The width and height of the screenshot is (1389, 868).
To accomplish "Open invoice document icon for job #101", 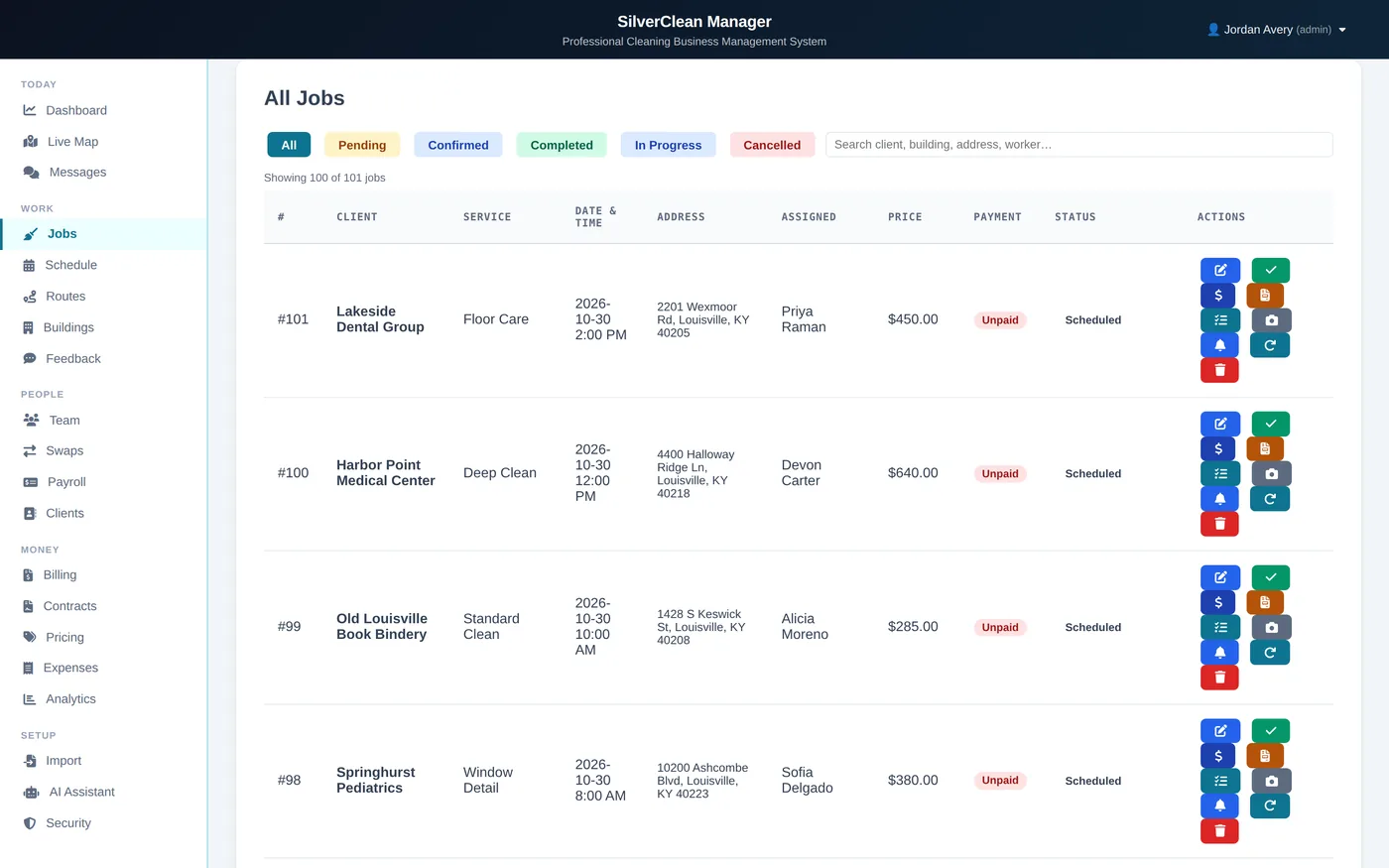I will 1265,295.
